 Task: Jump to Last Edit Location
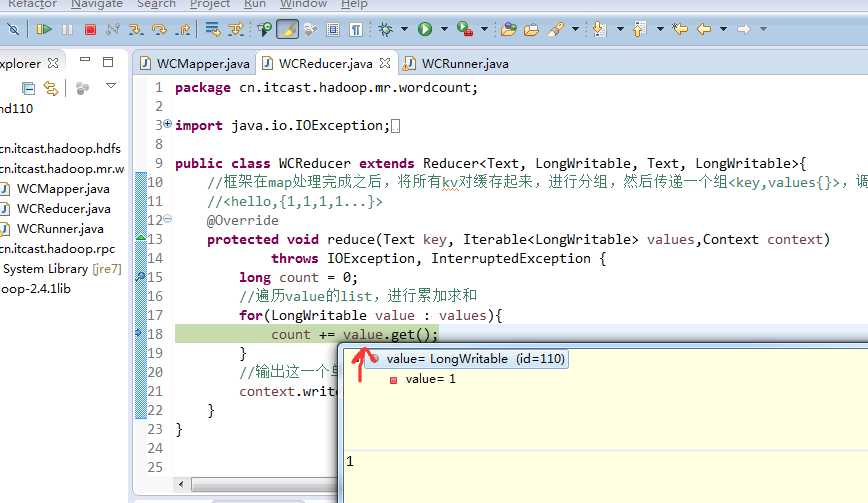tap(680, 29)
